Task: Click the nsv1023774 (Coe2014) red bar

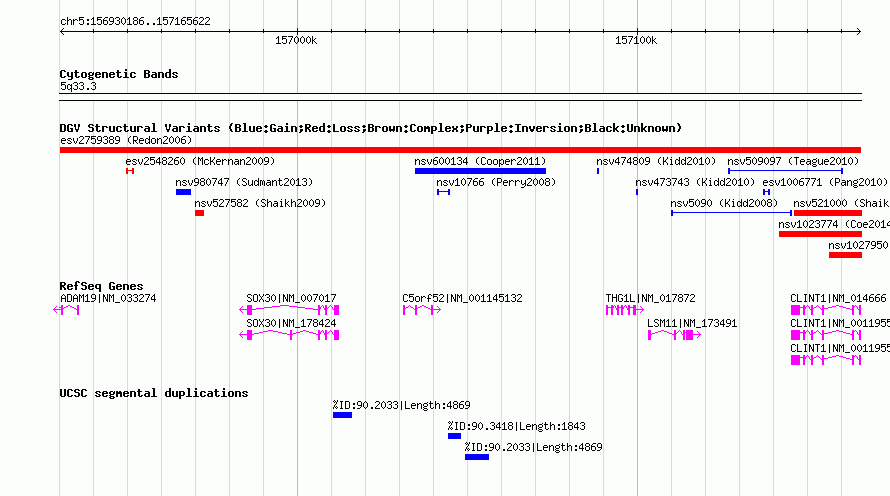Action: (x=820, y=234)
